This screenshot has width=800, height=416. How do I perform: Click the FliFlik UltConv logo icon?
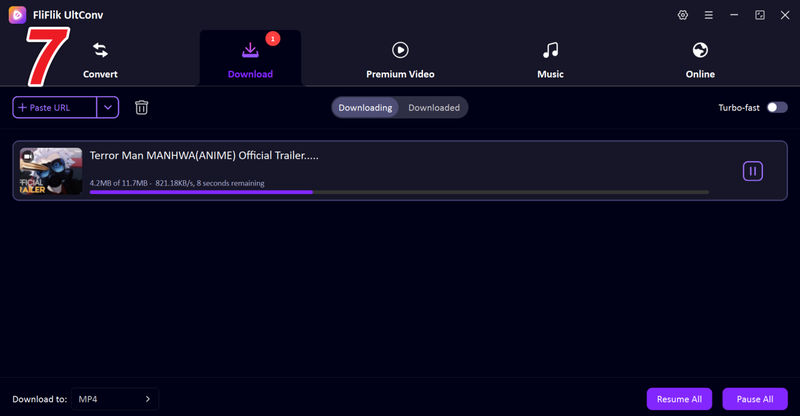tap(17, 15)
